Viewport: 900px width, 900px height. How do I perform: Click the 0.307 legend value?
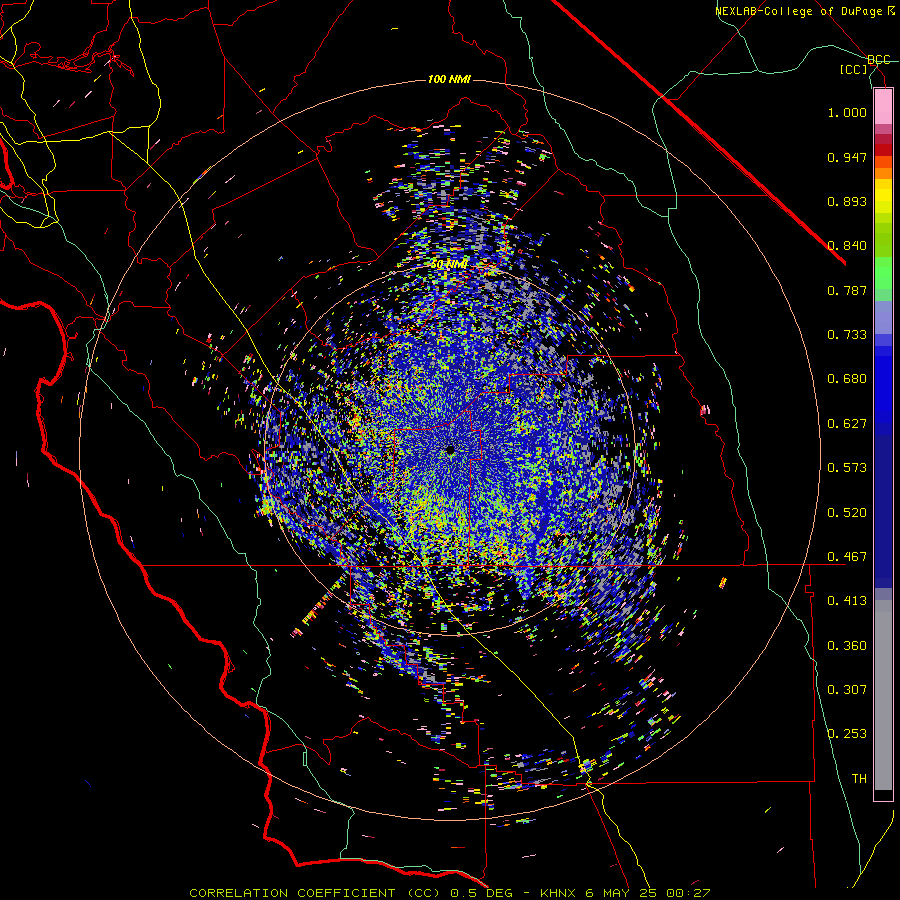pos(847,689)
